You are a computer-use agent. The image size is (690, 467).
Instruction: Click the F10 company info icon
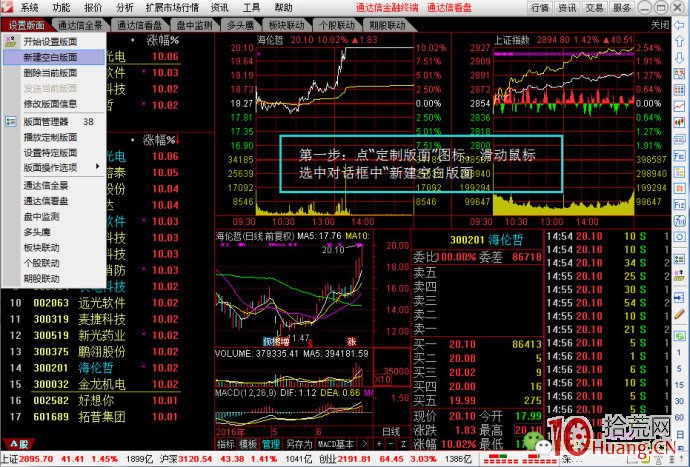tap(679, 156)
